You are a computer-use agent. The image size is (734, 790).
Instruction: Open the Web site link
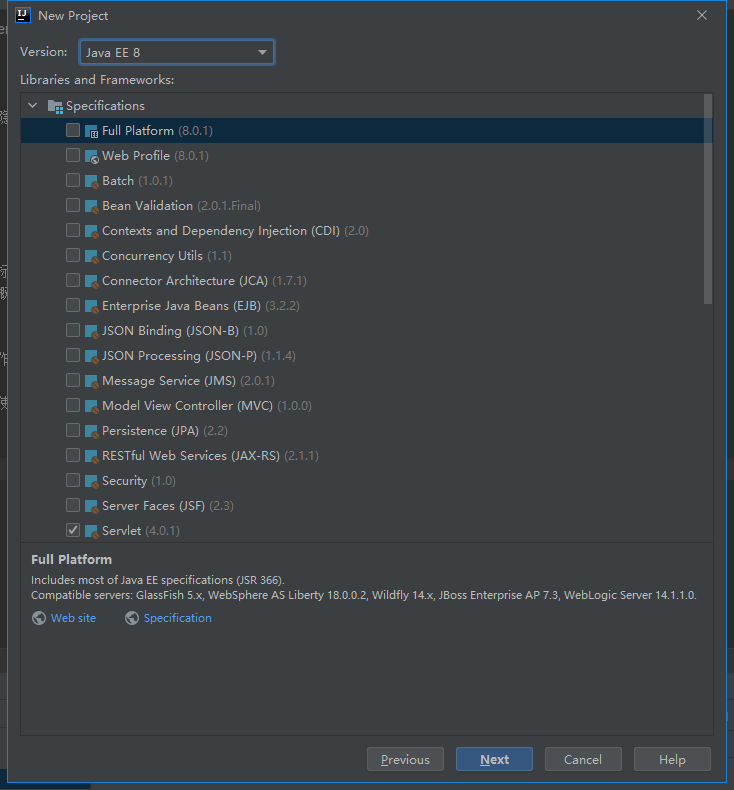click(x=73, y=618)
